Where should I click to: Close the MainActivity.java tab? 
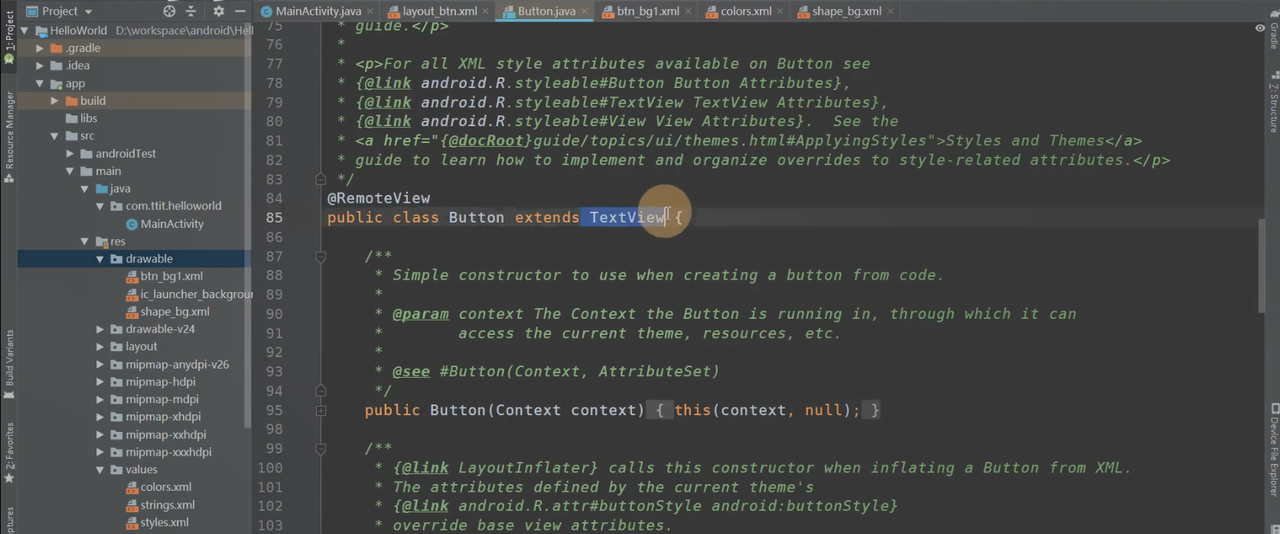(x=370, y=12)
